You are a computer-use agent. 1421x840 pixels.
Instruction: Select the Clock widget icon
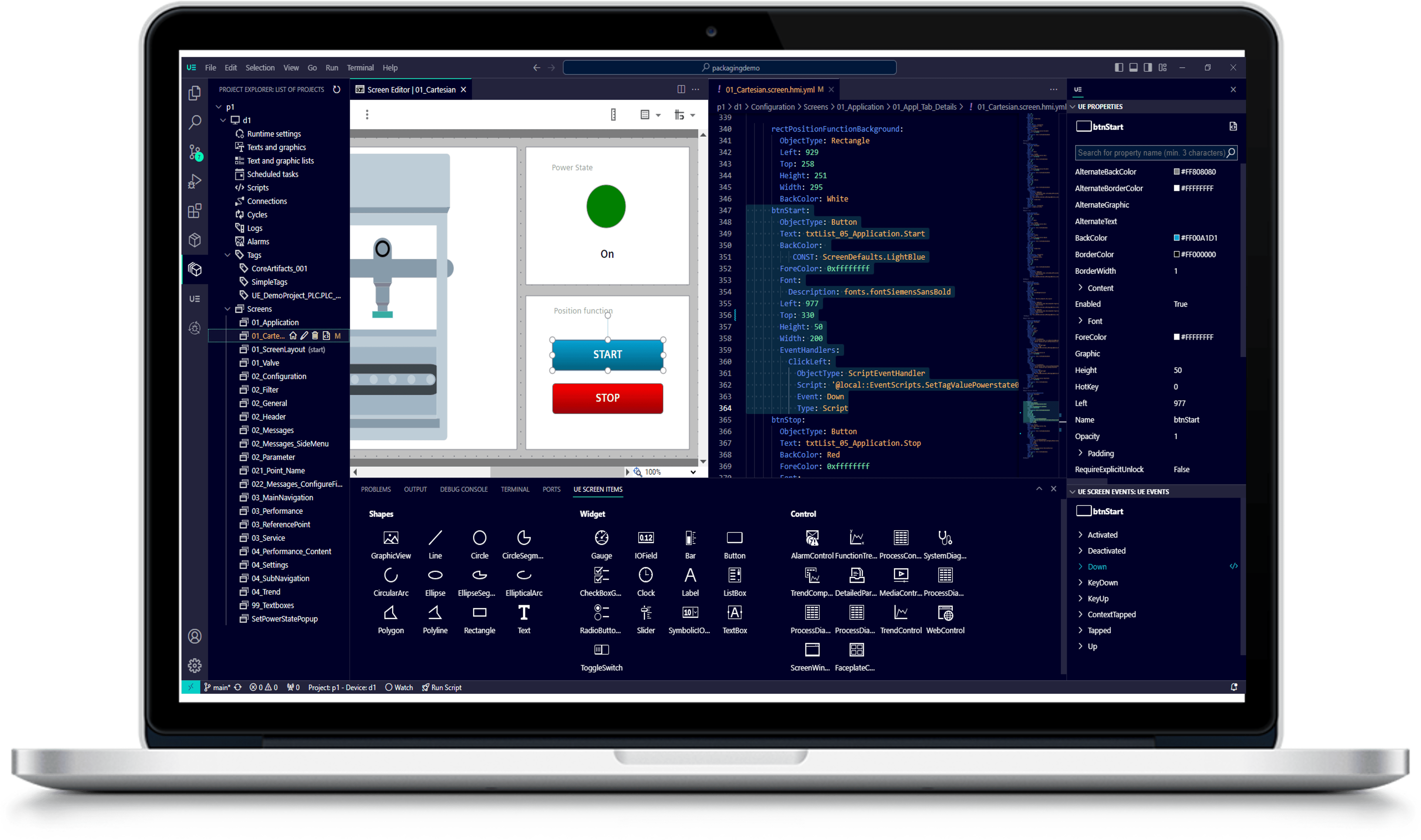646,576
